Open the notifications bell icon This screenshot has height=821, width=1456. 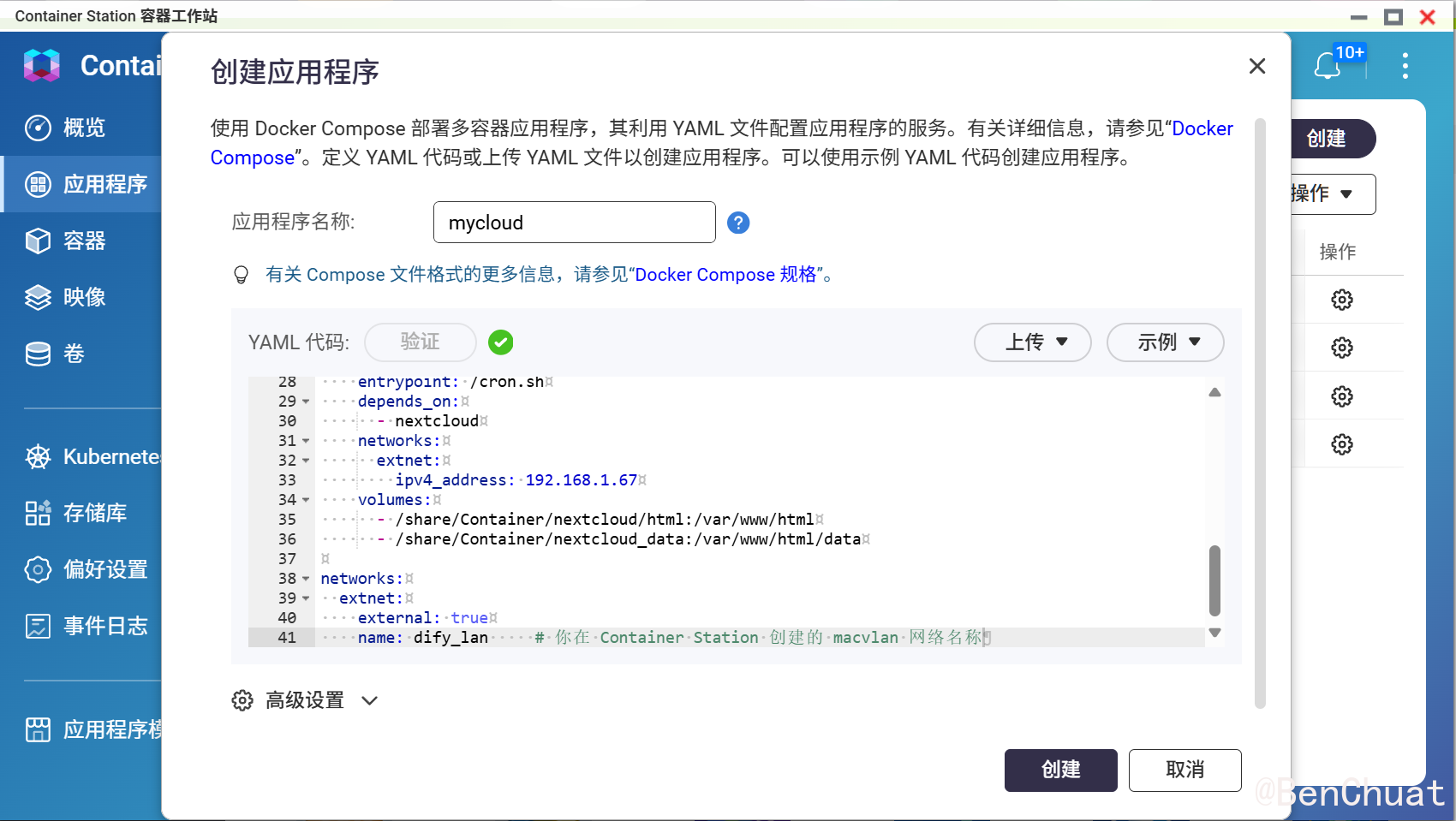[1327, 66]
